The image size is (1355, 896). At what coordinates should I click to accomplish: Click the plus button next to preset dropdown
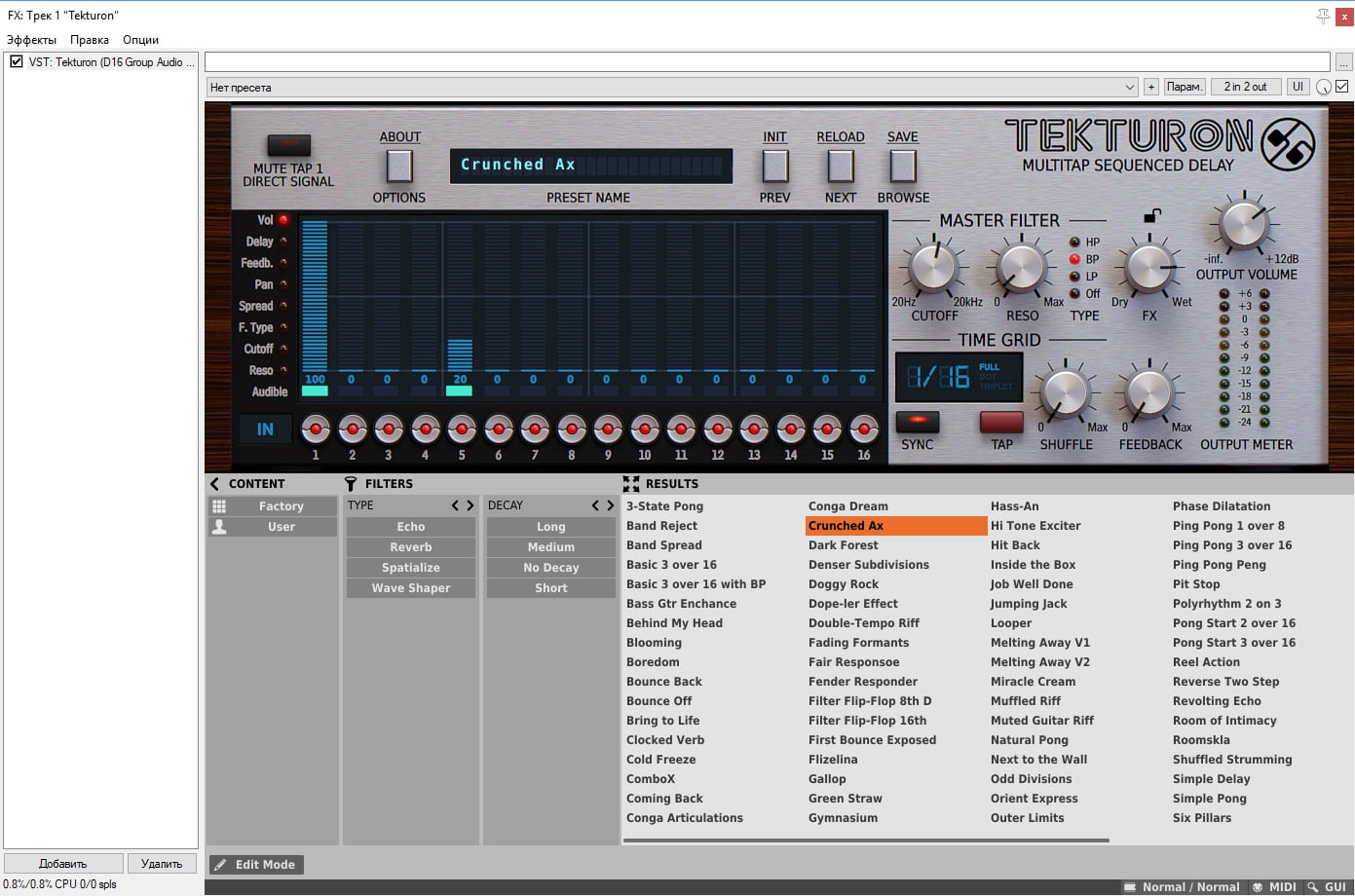click(1150, 87)
